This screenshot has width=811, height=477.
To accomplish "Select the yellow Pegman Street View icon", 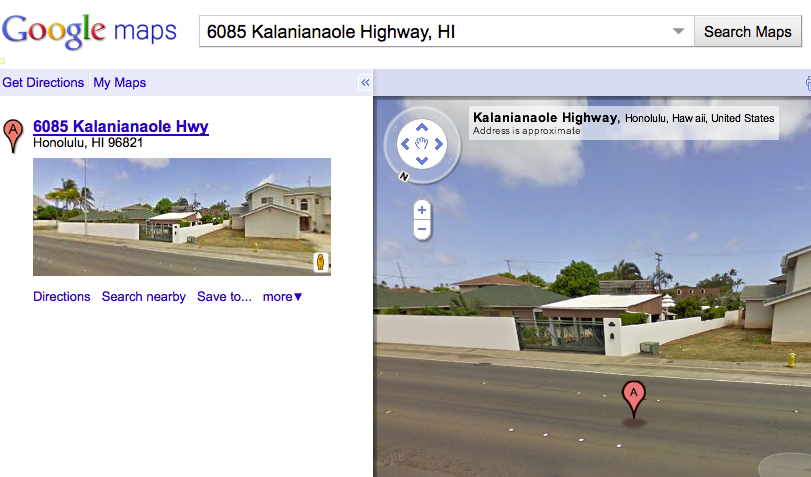I will 321,262.
